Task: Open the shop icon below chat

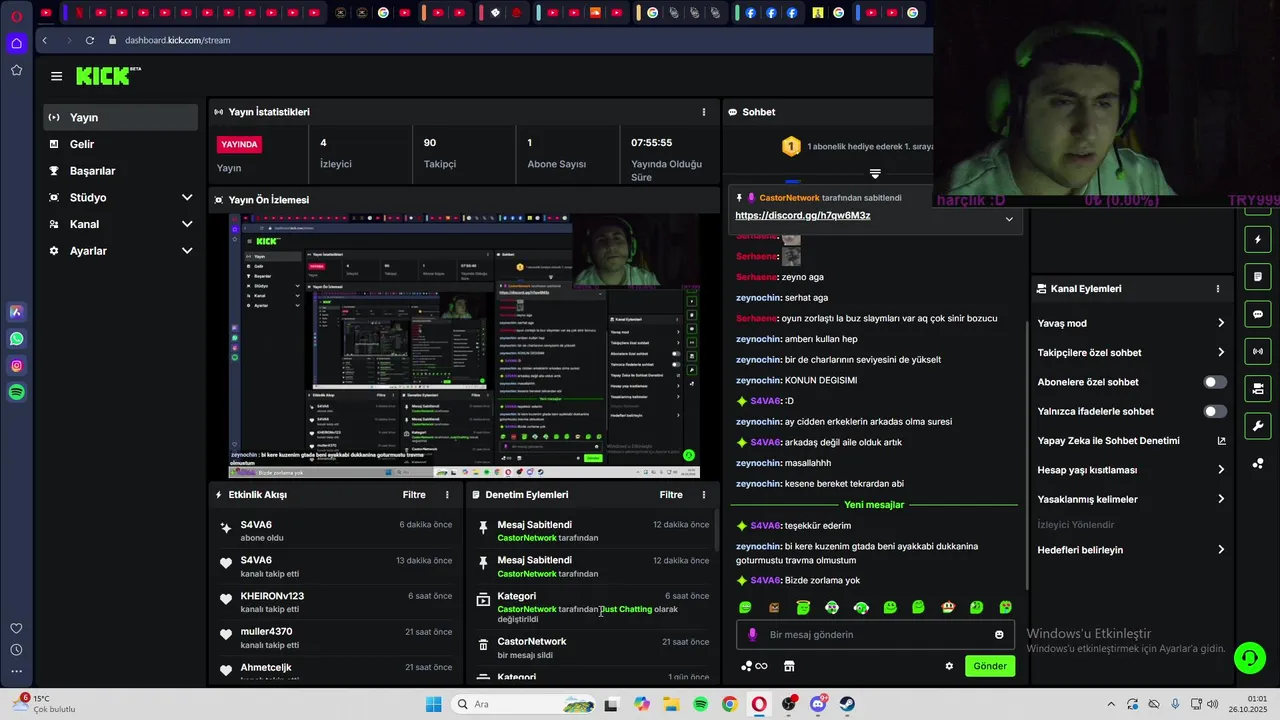Action: (788, 666)
